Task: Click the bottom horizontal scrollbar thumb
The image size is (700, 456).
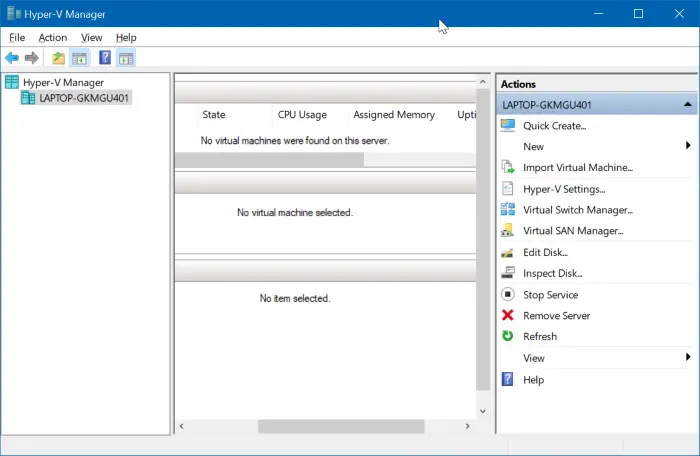Action: point(341,426)
